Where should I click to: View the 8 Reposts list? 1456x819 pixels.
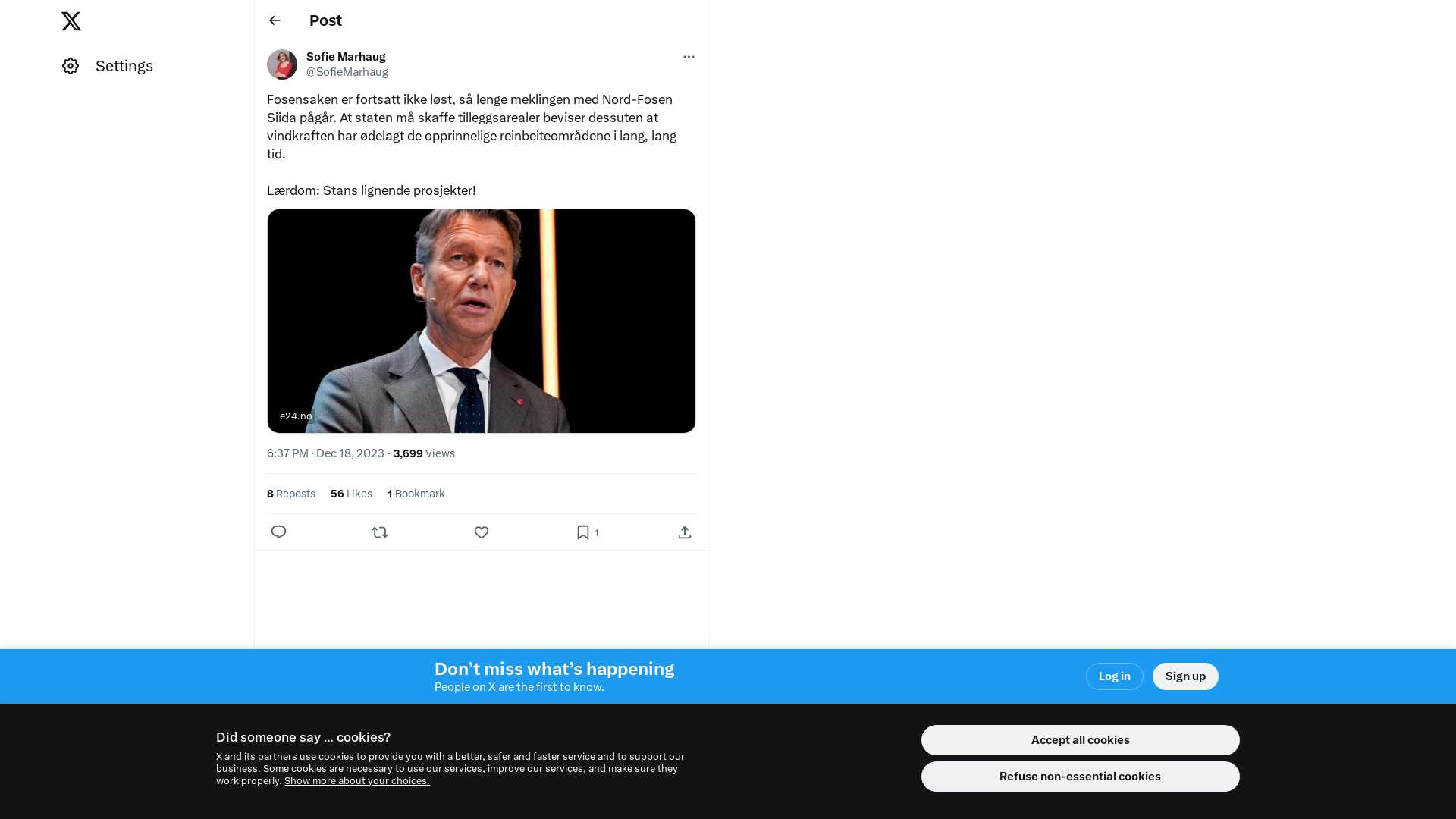[291, 494]
